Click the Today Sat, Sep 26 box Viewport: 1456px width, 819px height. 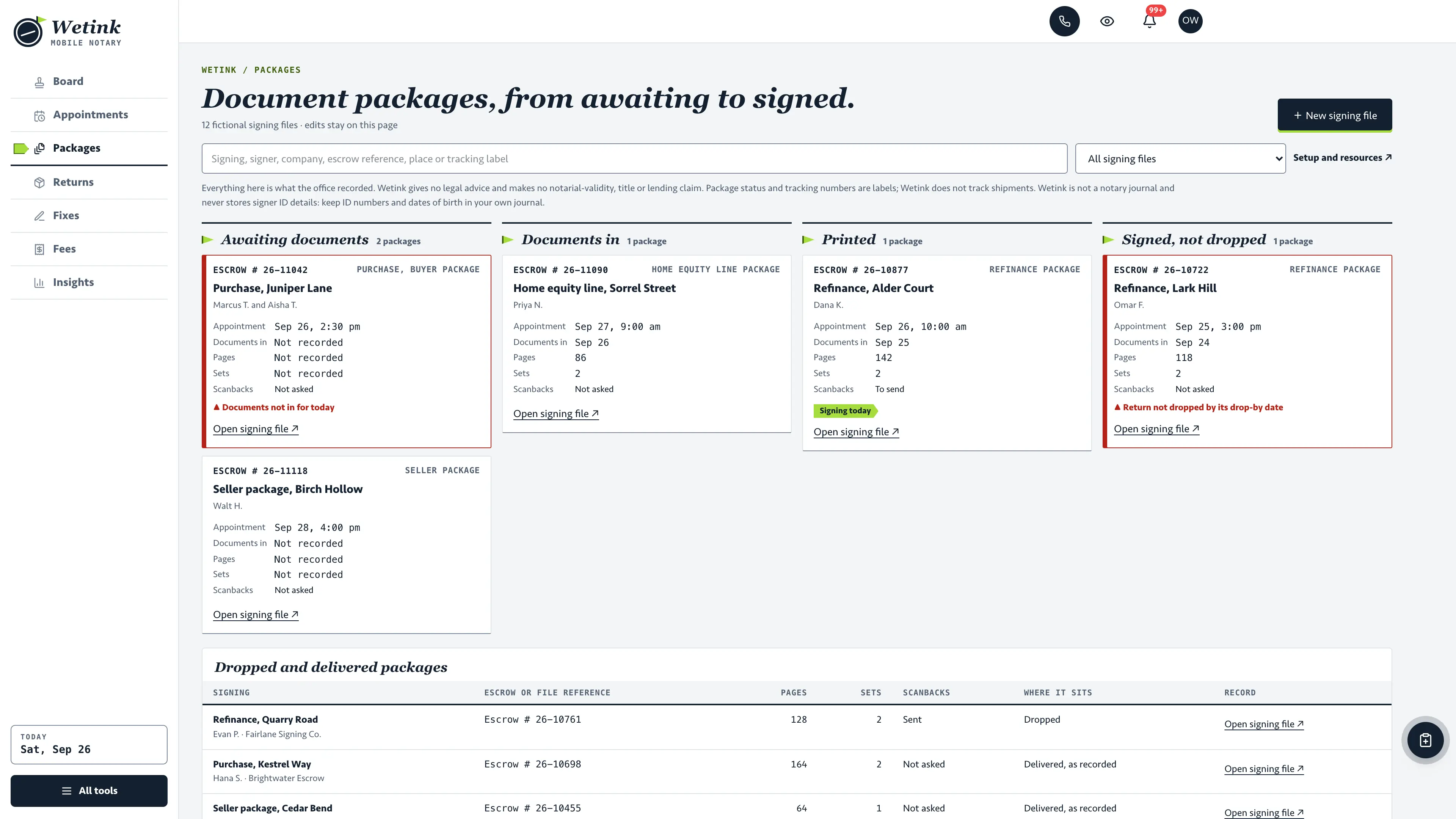coord(89,744)
